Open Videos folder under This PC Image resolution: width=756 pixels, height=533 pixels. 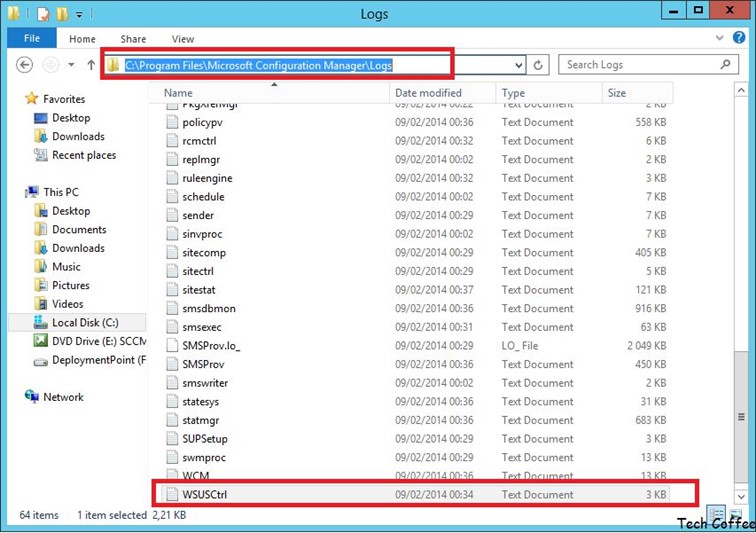tap(68, 304)
